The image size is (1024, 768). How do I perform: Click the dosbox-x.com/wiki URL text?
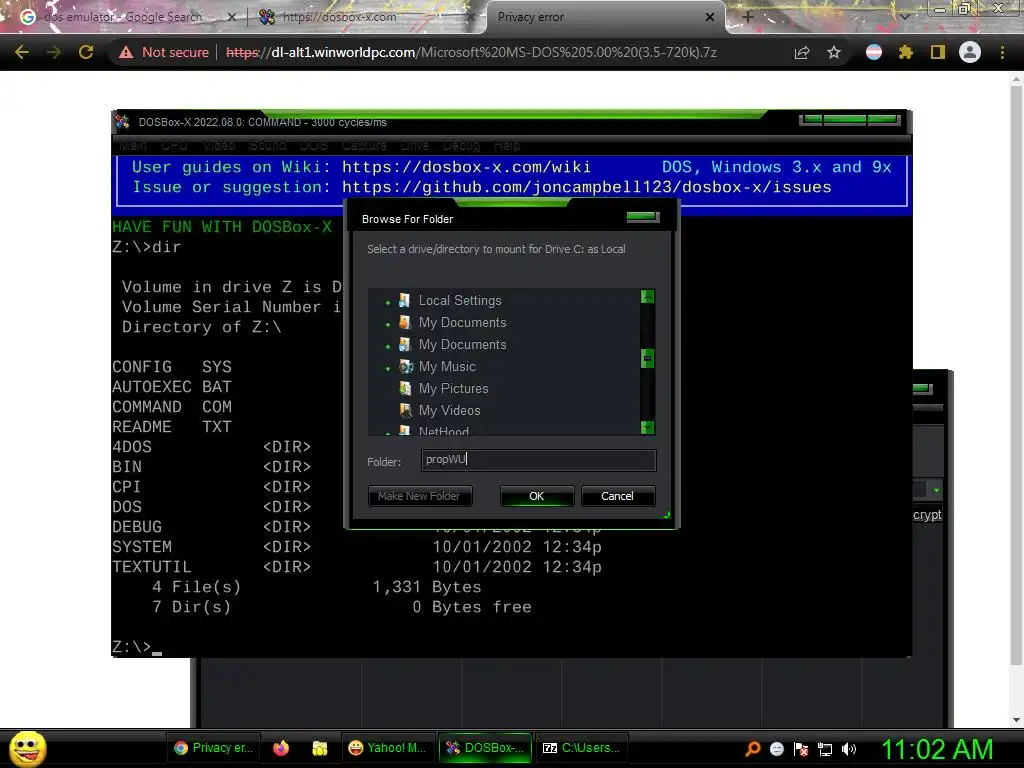466,167
